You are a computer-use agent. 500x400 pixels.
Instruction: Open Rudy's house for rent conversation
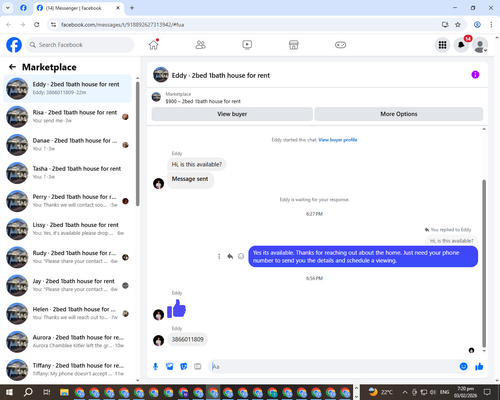[x=67, y=257]
